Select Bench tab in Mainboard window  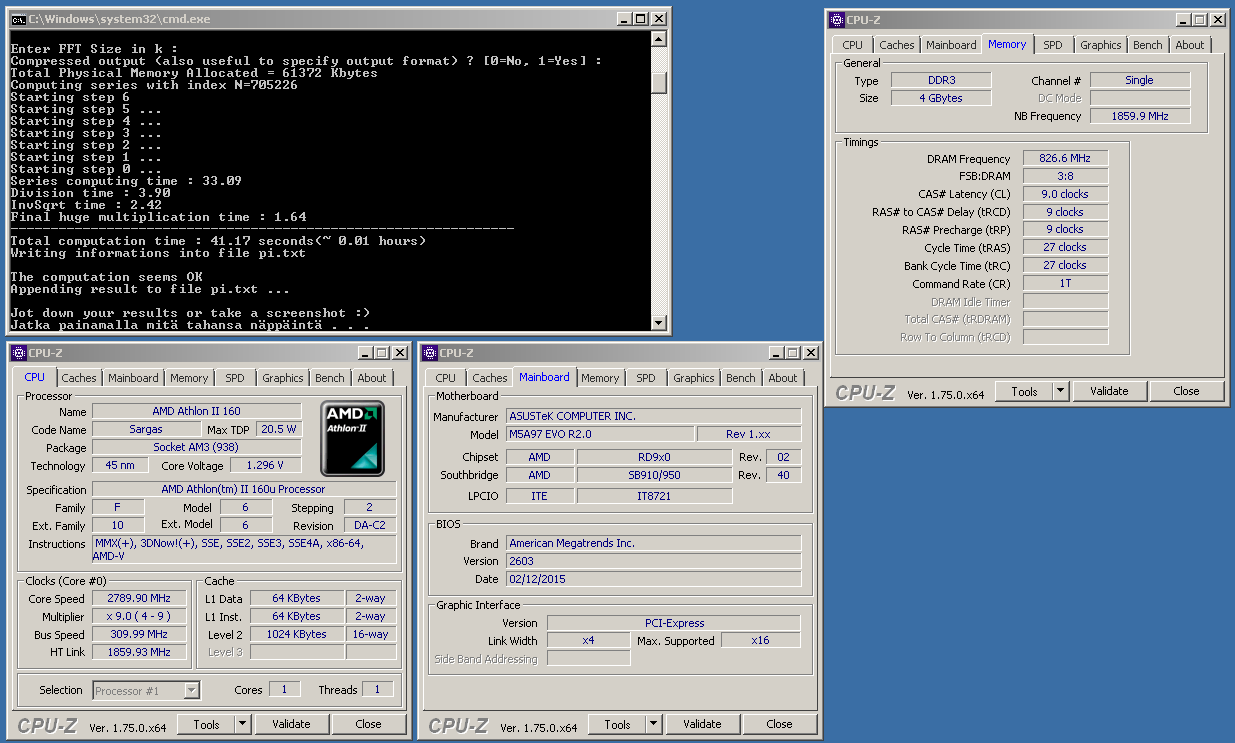point(741,378)
